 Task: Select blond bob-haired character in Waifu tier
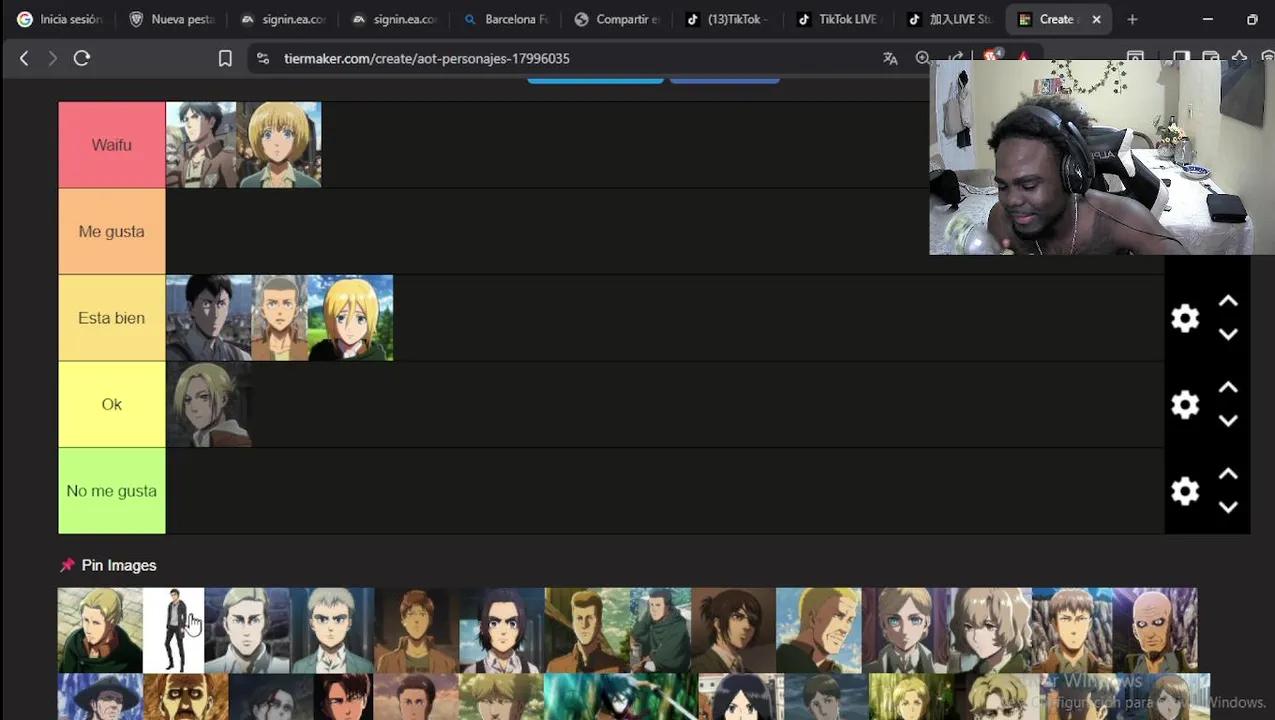click(x=279, y=145)
